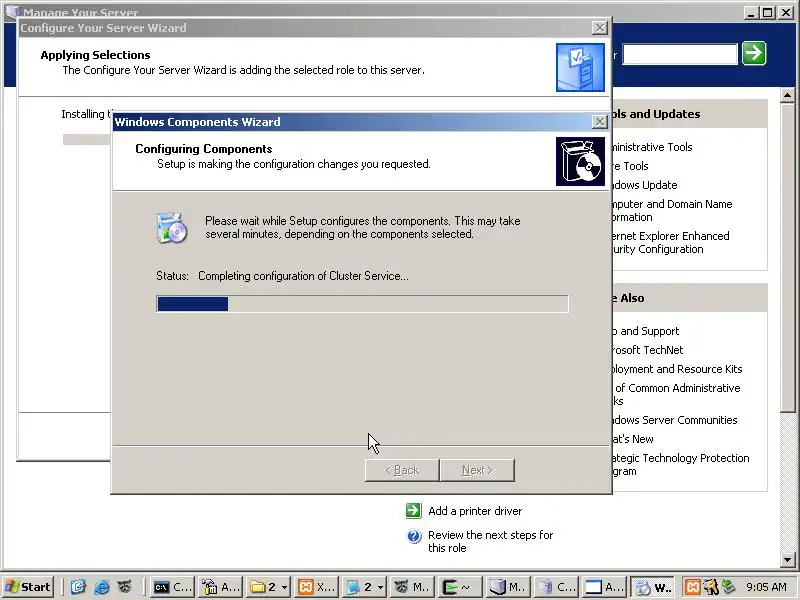800x600 pixels.
Task: Switch to the orange 'X...' taskbar button
Action: 316,587
